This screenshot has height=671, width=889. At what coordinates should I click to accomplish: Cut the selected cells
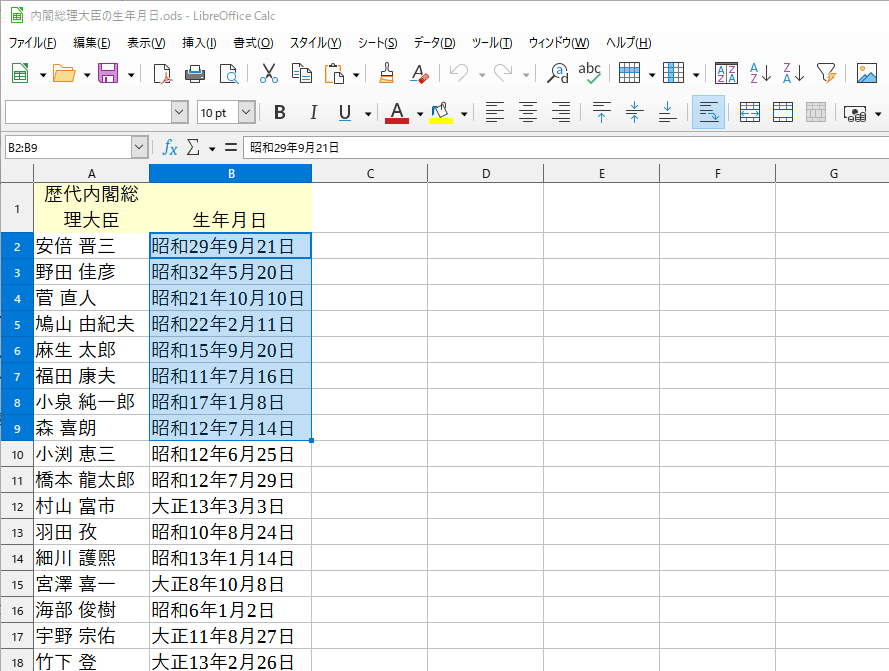(268, 73)
